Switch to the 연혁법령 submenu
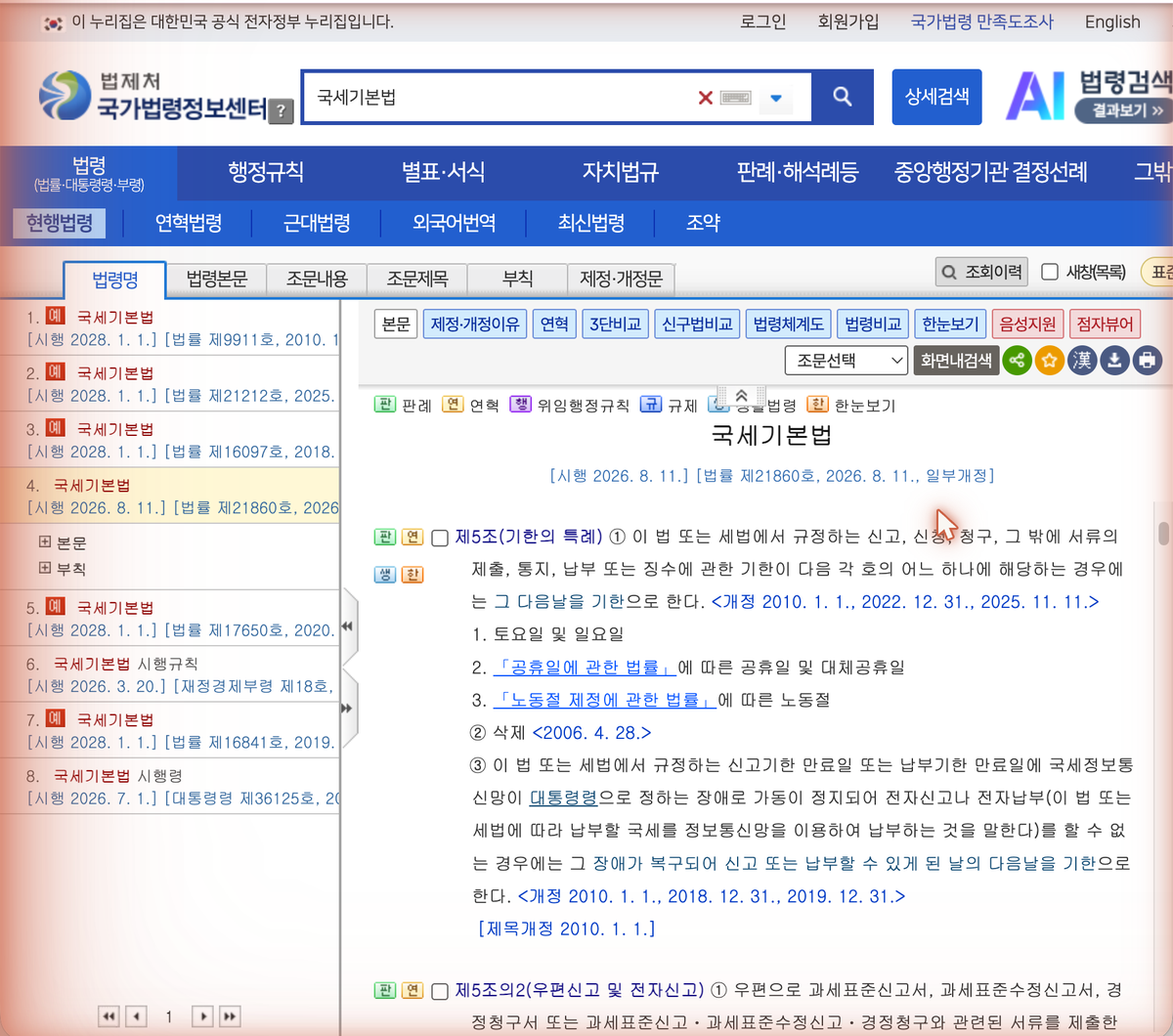The image size is (1173, 1036). 189,223
